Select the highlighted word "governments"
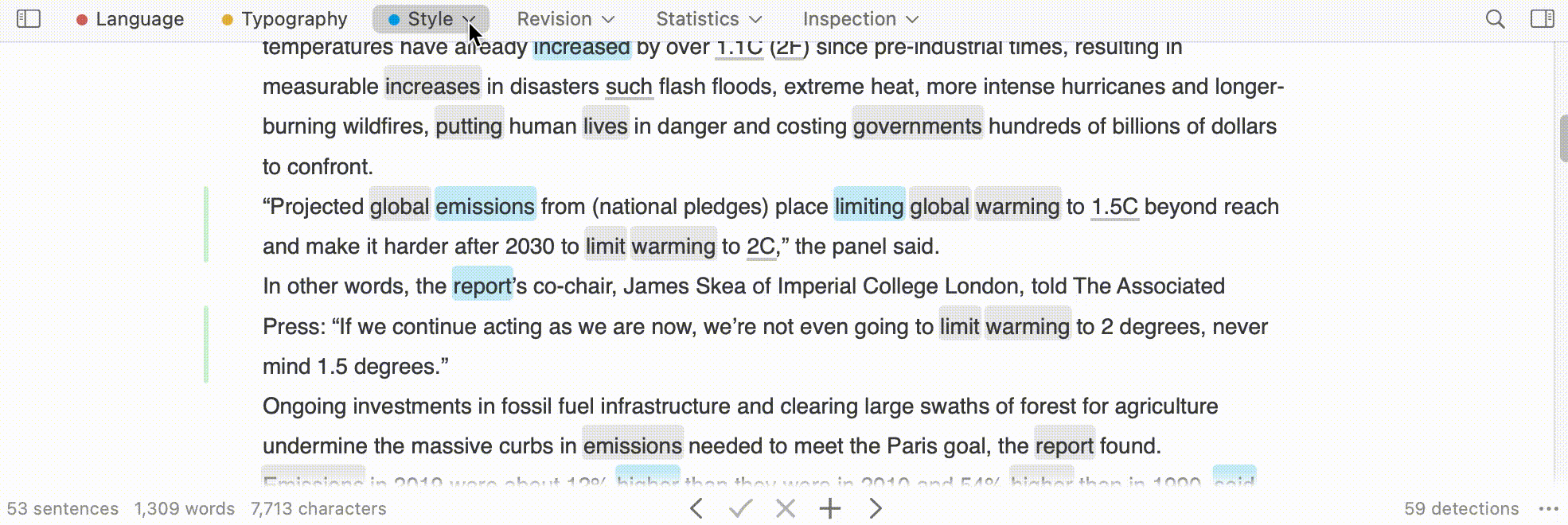Image resolution: width=1568 pixels, height=525 pixels. (918, 126)
